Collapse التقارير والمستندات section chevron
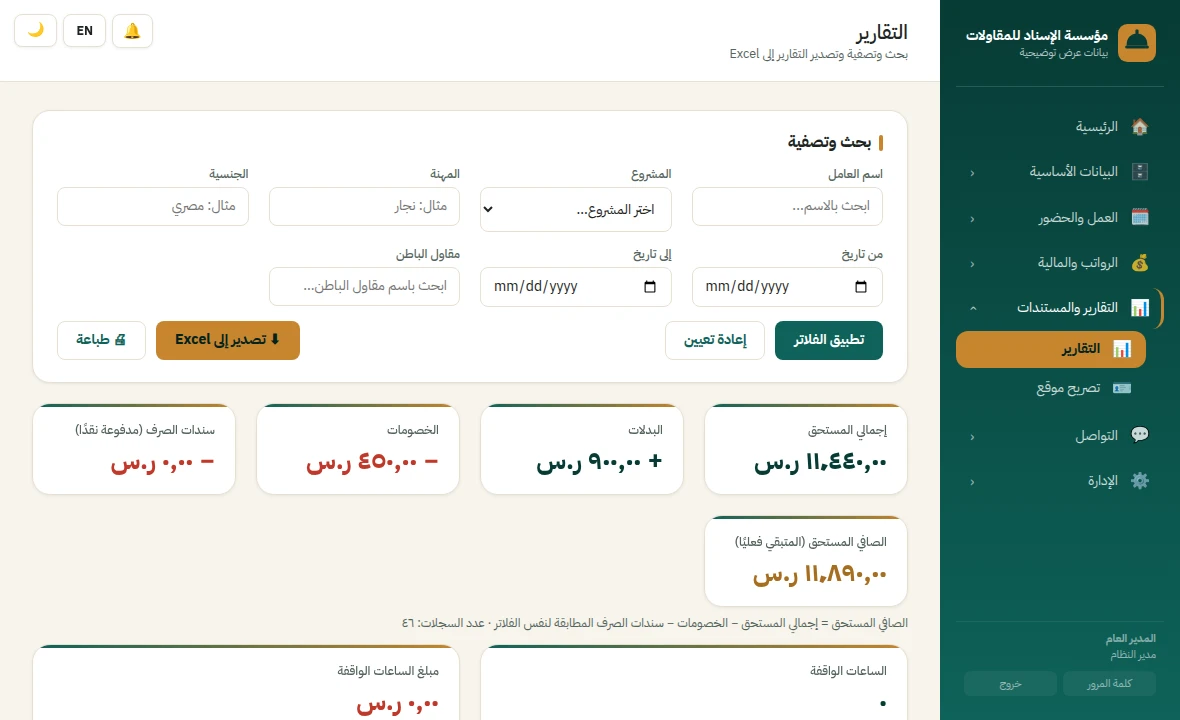This screenshot has width=1180, height=720. pos(972,308)
